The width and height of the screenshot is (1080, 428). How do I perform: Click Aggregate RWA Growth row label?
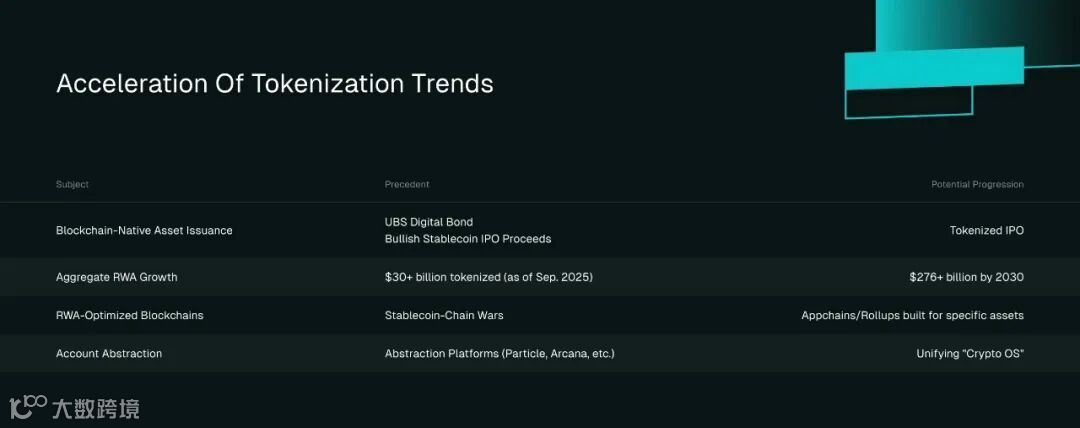click(116, 277)
